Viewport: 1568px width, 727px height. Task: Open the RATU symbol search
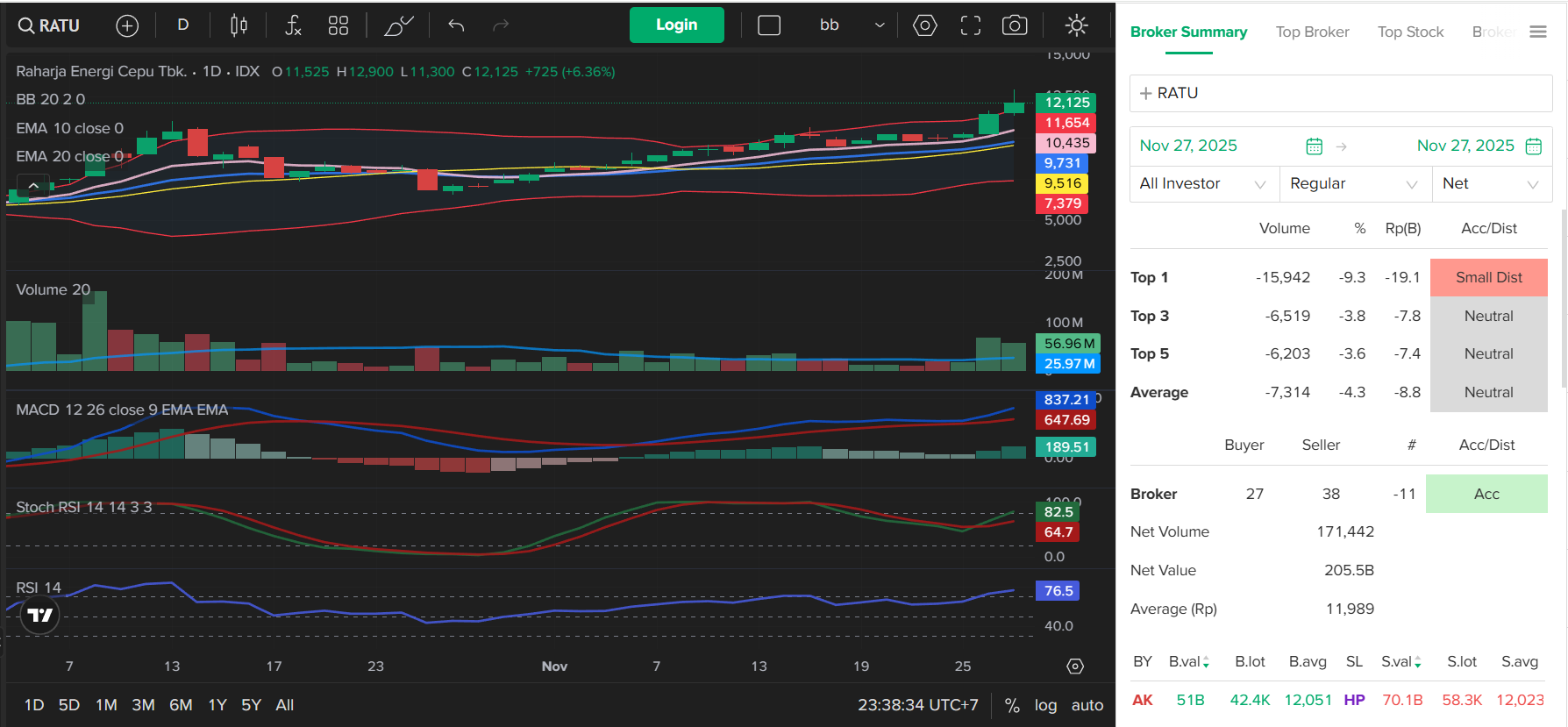coord(49,25)
